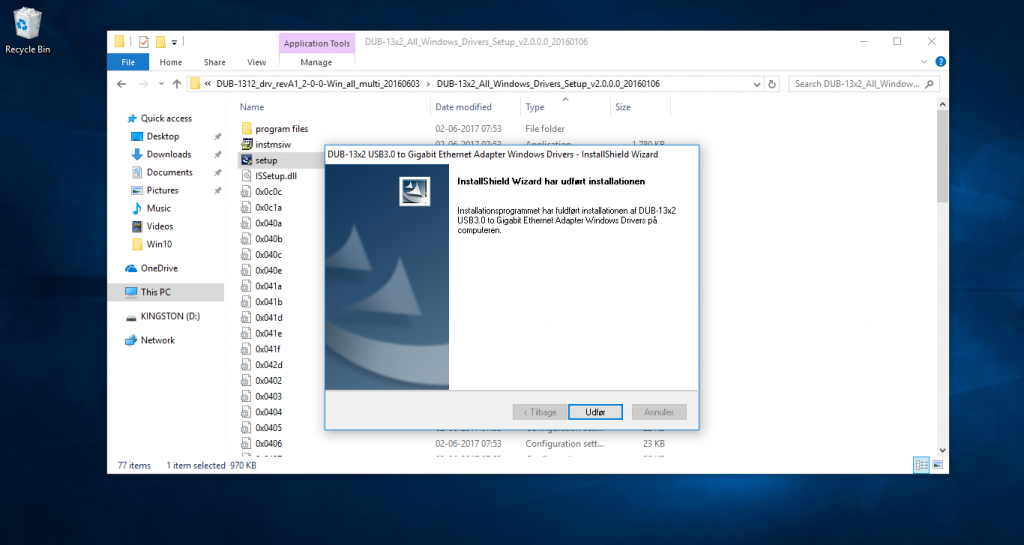Click Udfør to finish the InstallShield Wizard

click(x=595, y=412)
